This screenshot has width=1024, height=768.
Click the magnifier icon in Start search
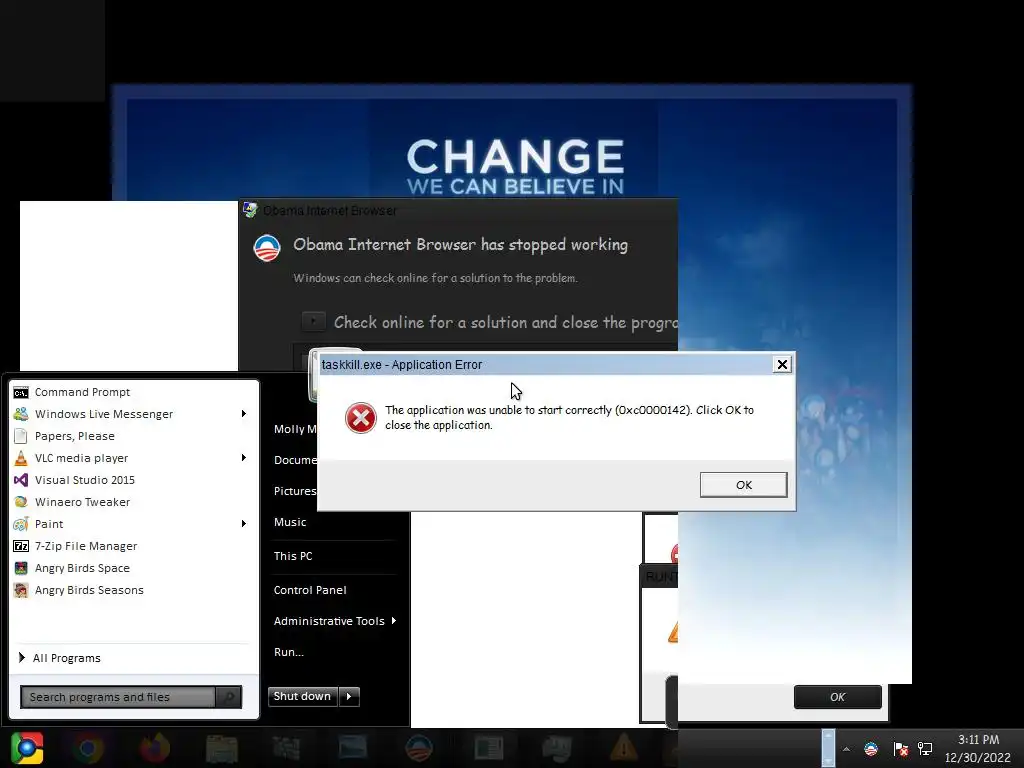229,697
